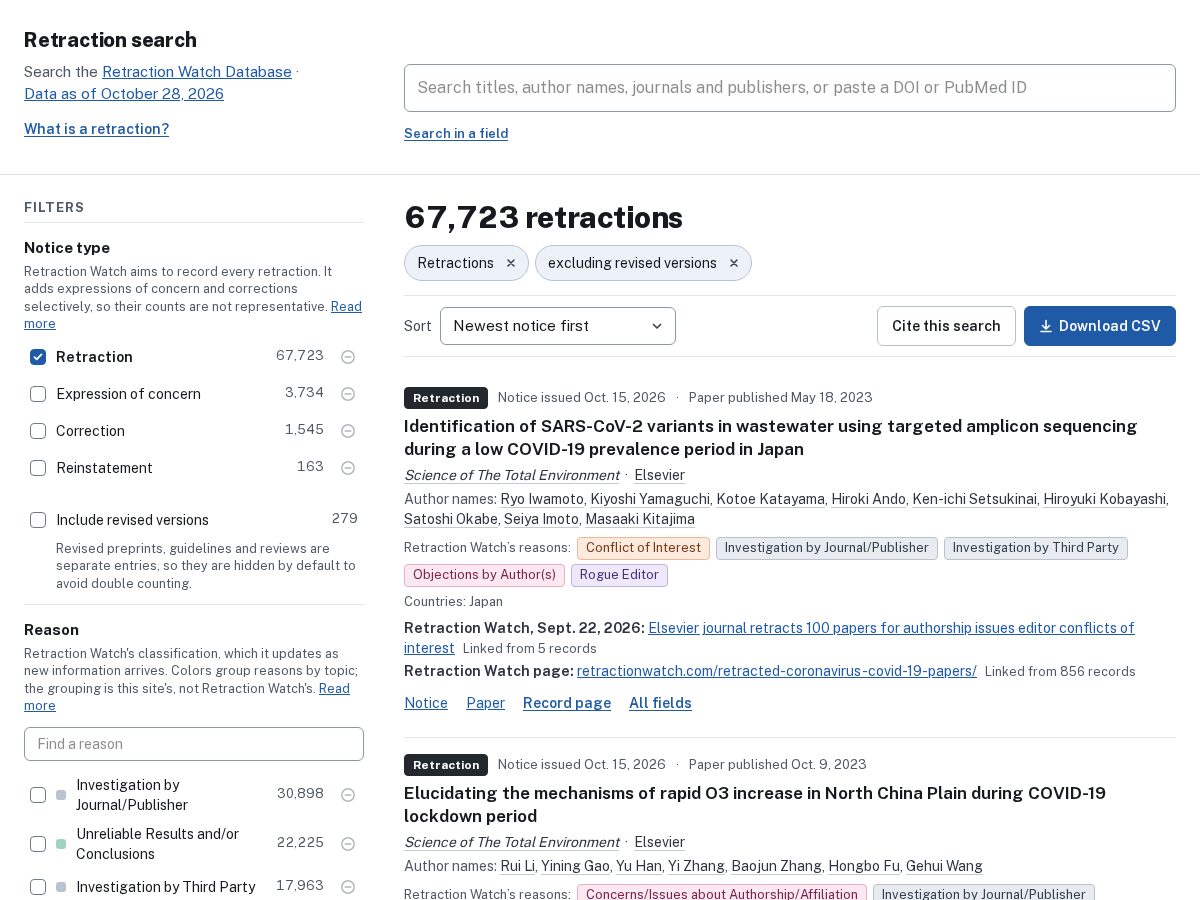Click Investigation by Journal/Publisher tag in first record
1200x900 pixels.
point(827,548)
